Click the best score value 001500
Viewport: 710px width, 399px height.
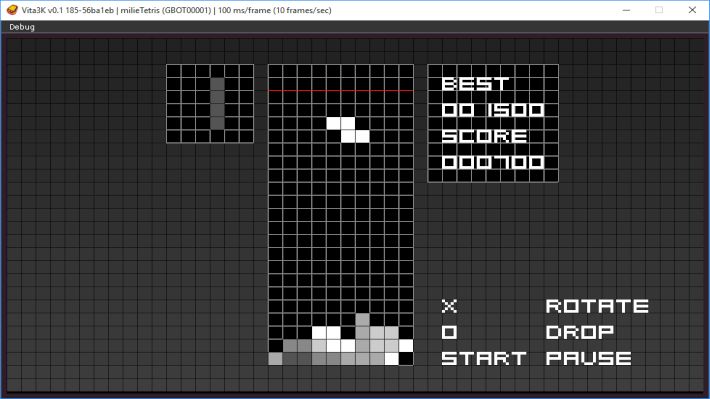(493, 110)
